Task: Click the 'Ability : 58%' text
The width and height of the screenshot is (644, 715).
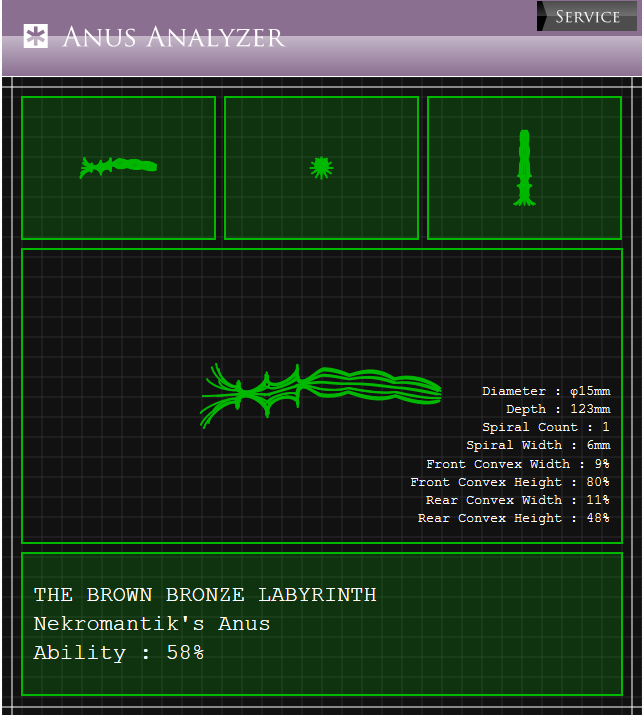Action: [x=119, y=653]
